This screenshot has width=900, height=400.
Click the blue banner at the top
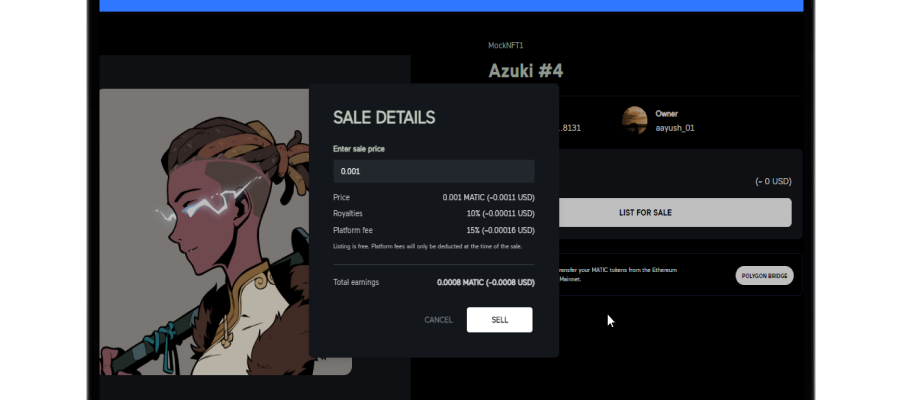[451, 6]
